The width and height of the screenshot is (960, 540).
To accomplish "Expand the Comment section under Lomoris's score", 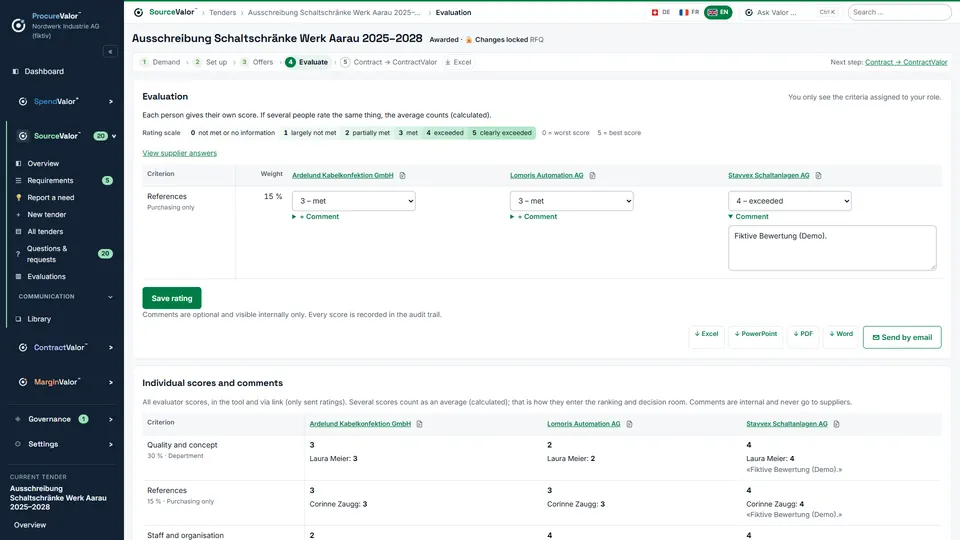I will tap(533, 217).
